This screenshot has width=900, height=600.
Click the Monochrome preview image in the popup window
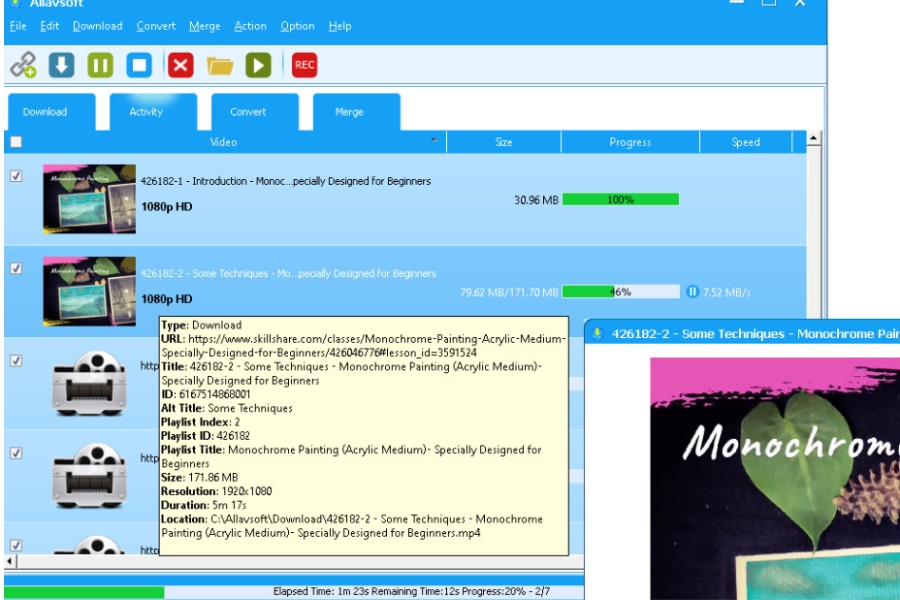tap(775, 479)
